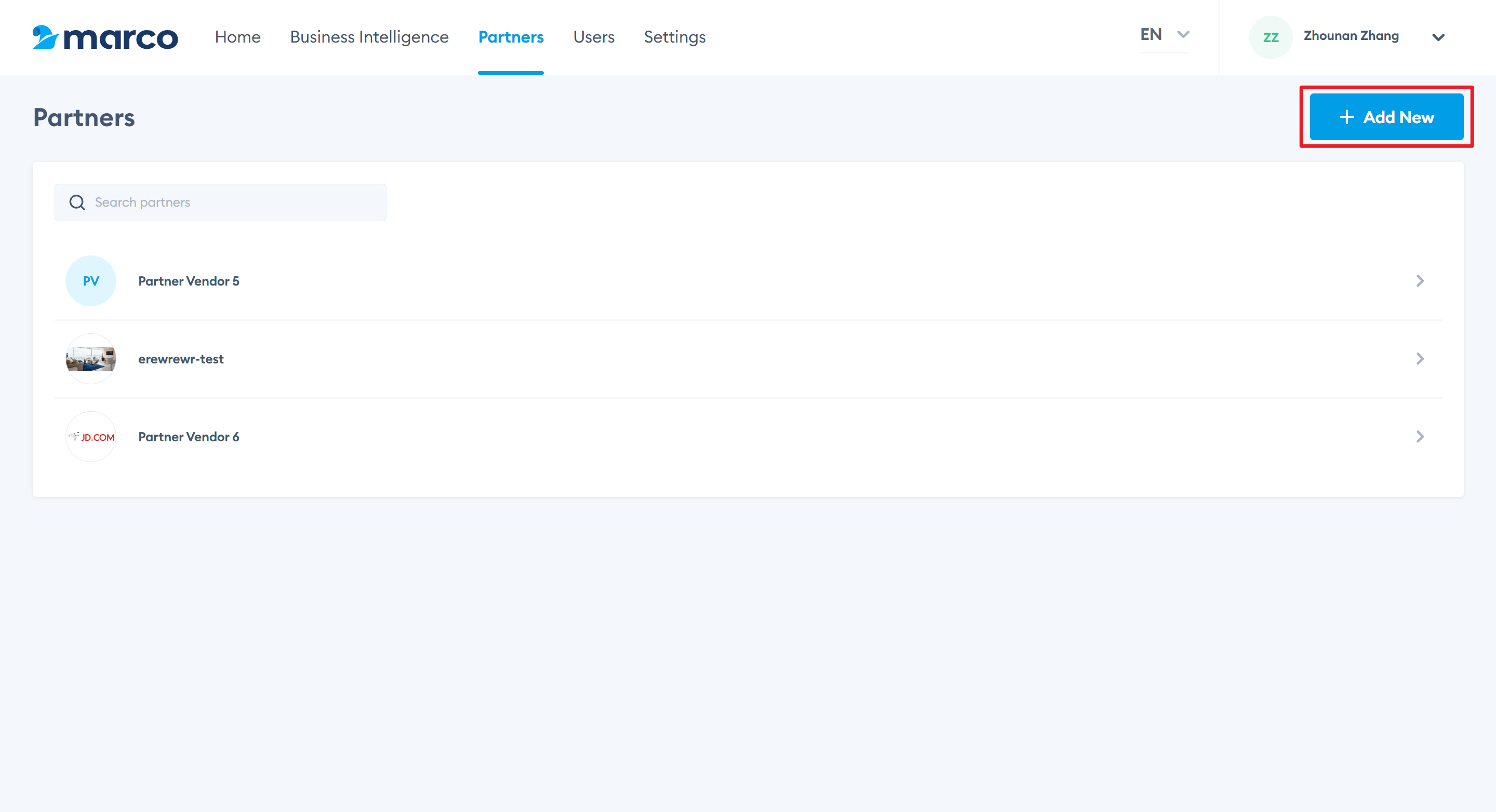Open the EN language dropdown
The image size is (1496, 812).
(x=1165, y=35)
